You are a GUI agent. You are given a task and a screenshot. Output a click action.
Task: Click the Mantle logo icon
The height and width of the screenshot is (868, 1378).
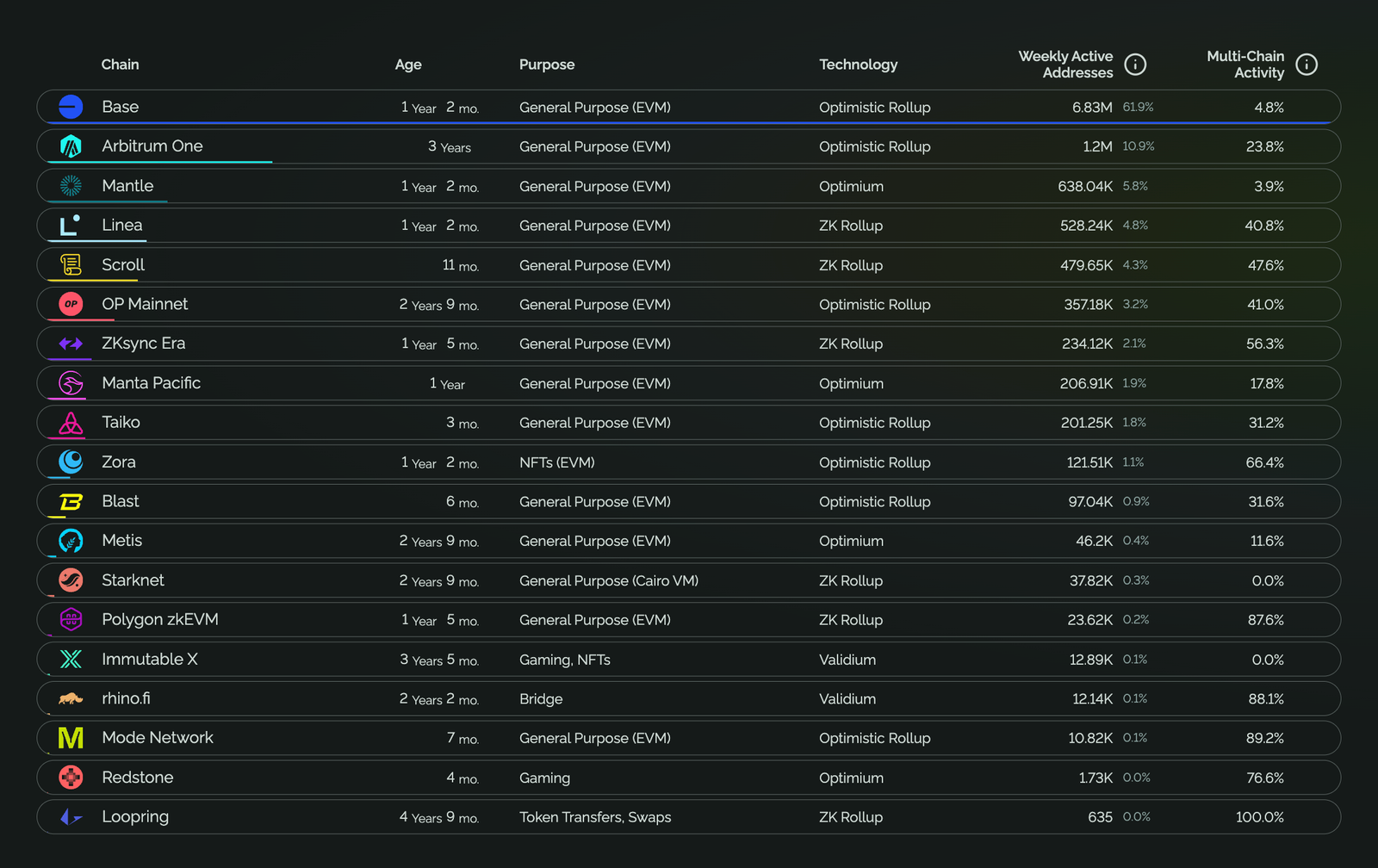pyautogui.click(x=71, y=186)
